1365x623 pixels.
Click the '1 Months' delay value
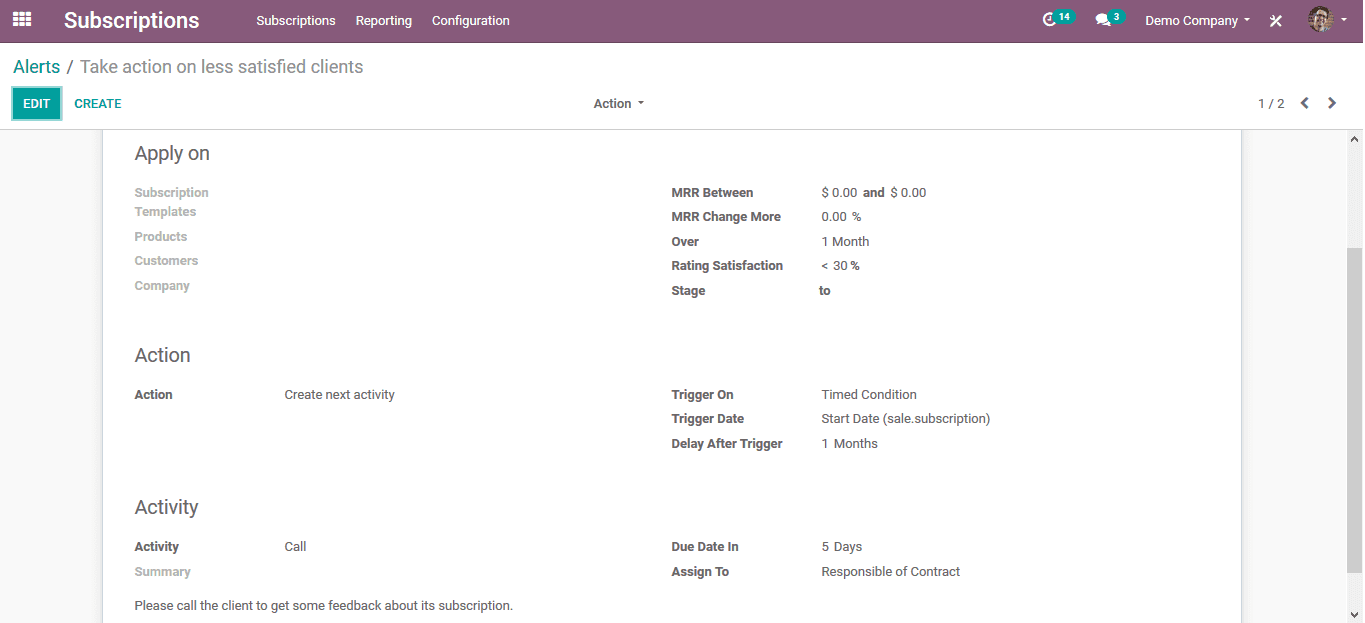850,444
